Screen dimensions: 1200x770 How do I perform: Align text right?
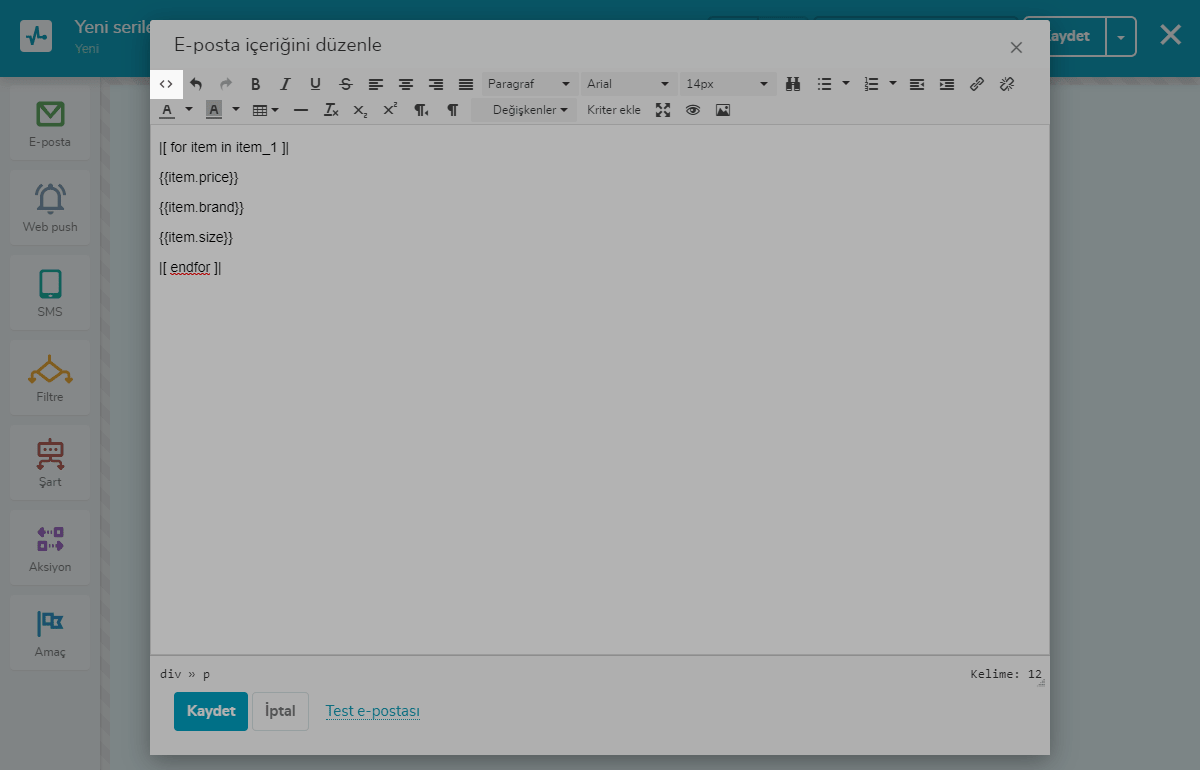[436, 84]
